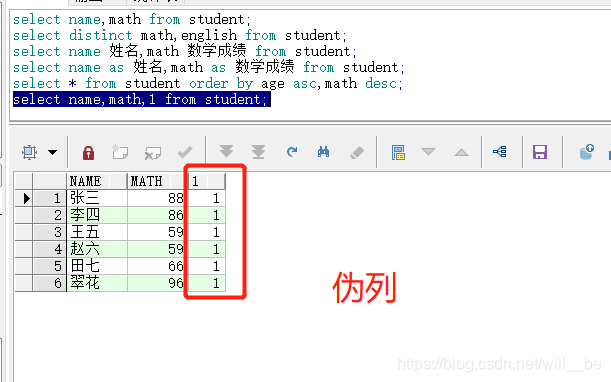The height and width of the screenshot is (382, 611).
Task: Click the select cell grid icon
Action: [x=29, y=152]
